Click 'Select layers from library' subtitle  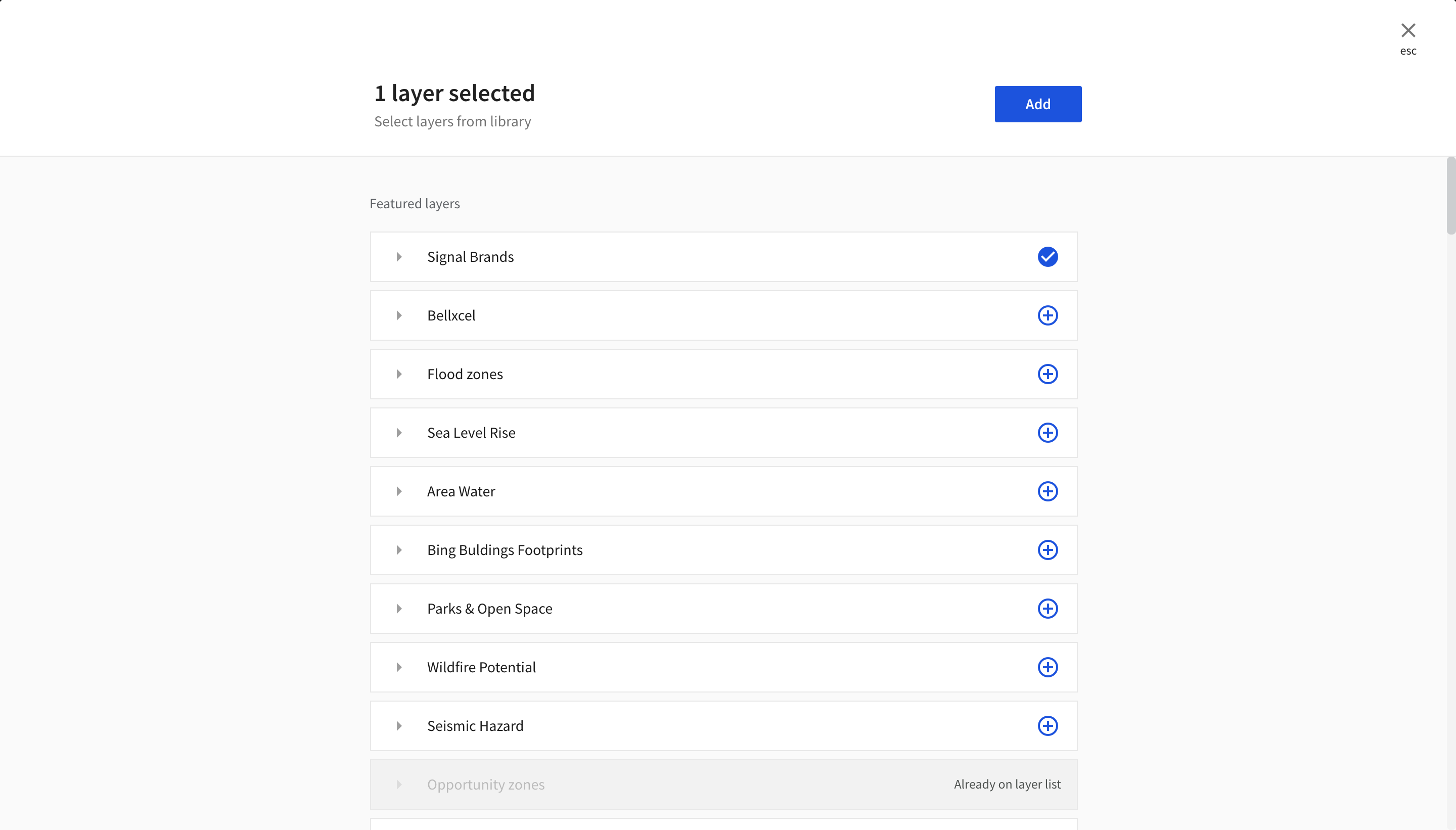click(x=452, y=121)
